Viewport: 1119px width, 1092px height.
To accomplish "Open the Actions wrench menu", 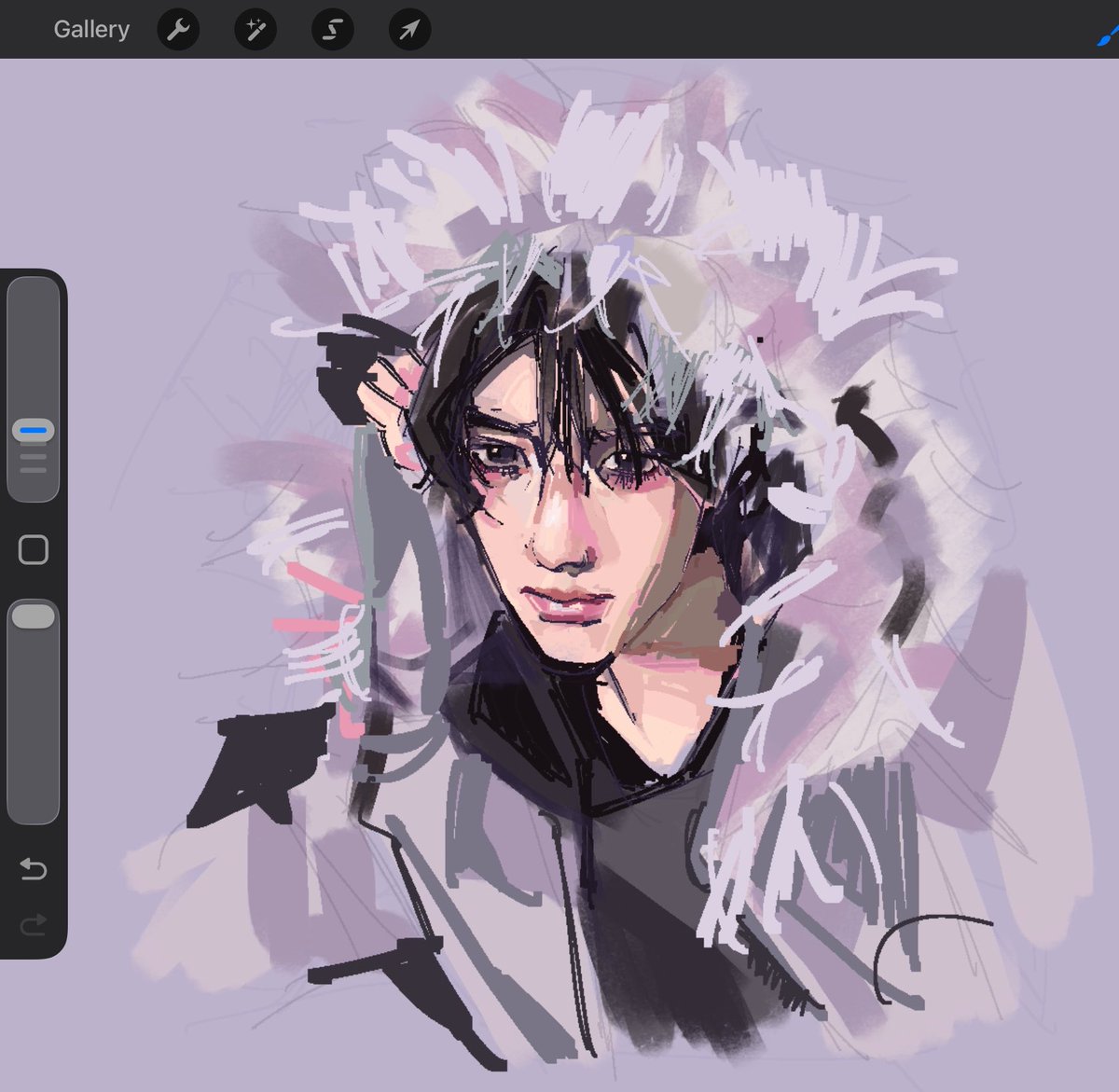I will click(177, 30).
